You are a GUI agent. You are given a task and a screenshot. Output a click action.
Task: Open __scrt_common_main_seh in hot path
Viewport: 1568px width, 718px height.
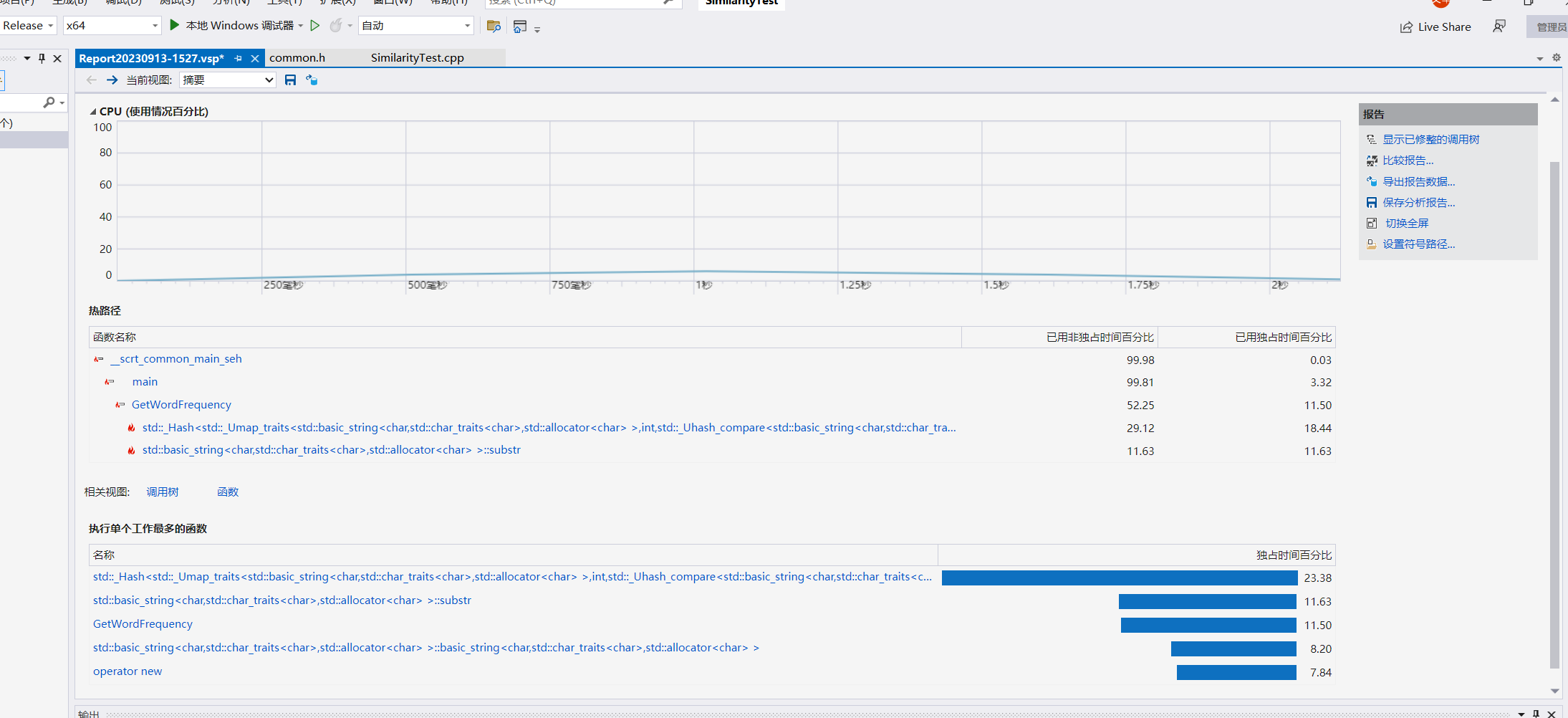[x=176, y=359]
